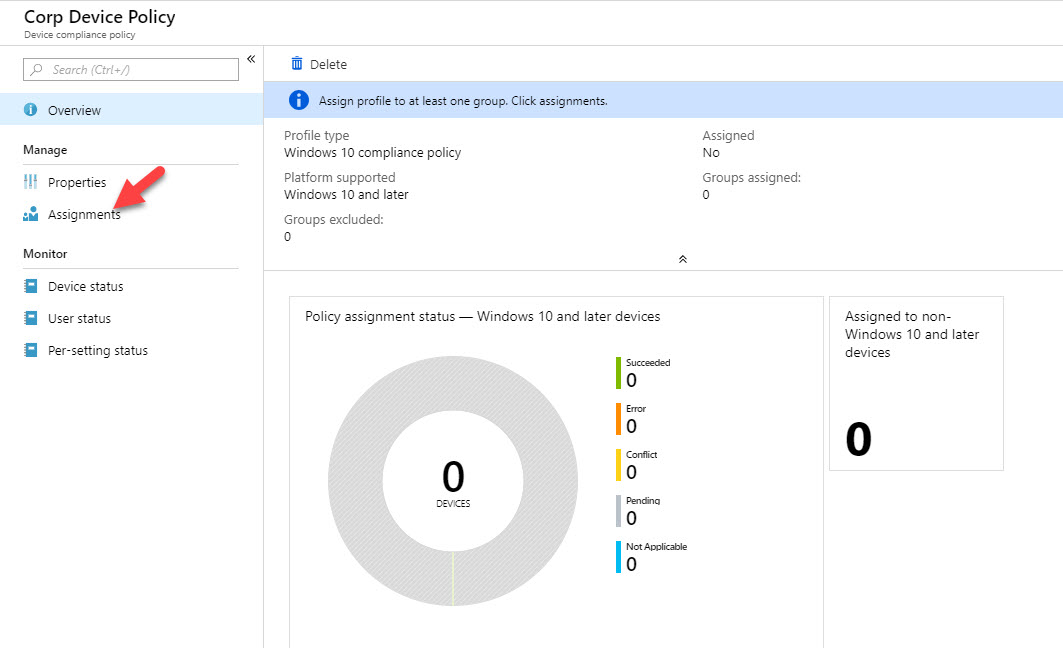Collapse the profile details section

pos(683,258)
